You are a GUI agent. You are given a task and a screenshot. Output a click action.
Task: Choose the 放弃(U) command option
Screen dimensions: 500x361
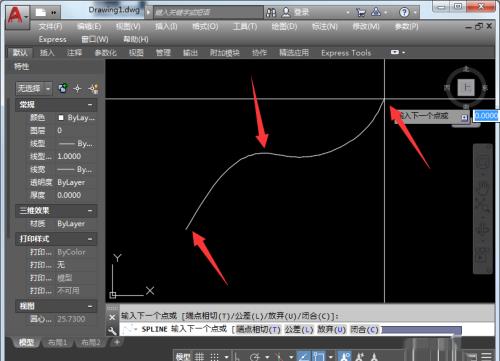pos(332,330)
